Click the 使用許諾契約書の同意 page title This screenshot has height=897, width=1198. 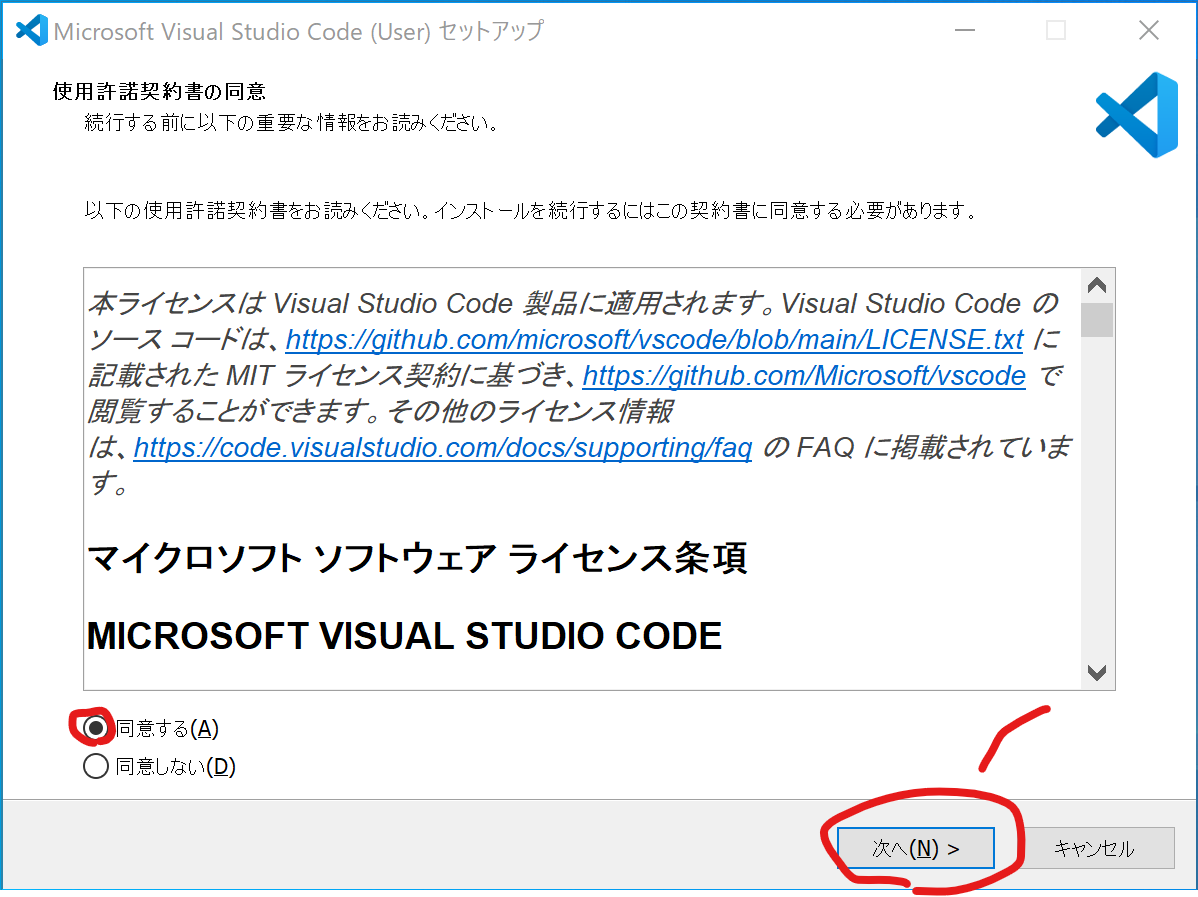tap(159, 92)
